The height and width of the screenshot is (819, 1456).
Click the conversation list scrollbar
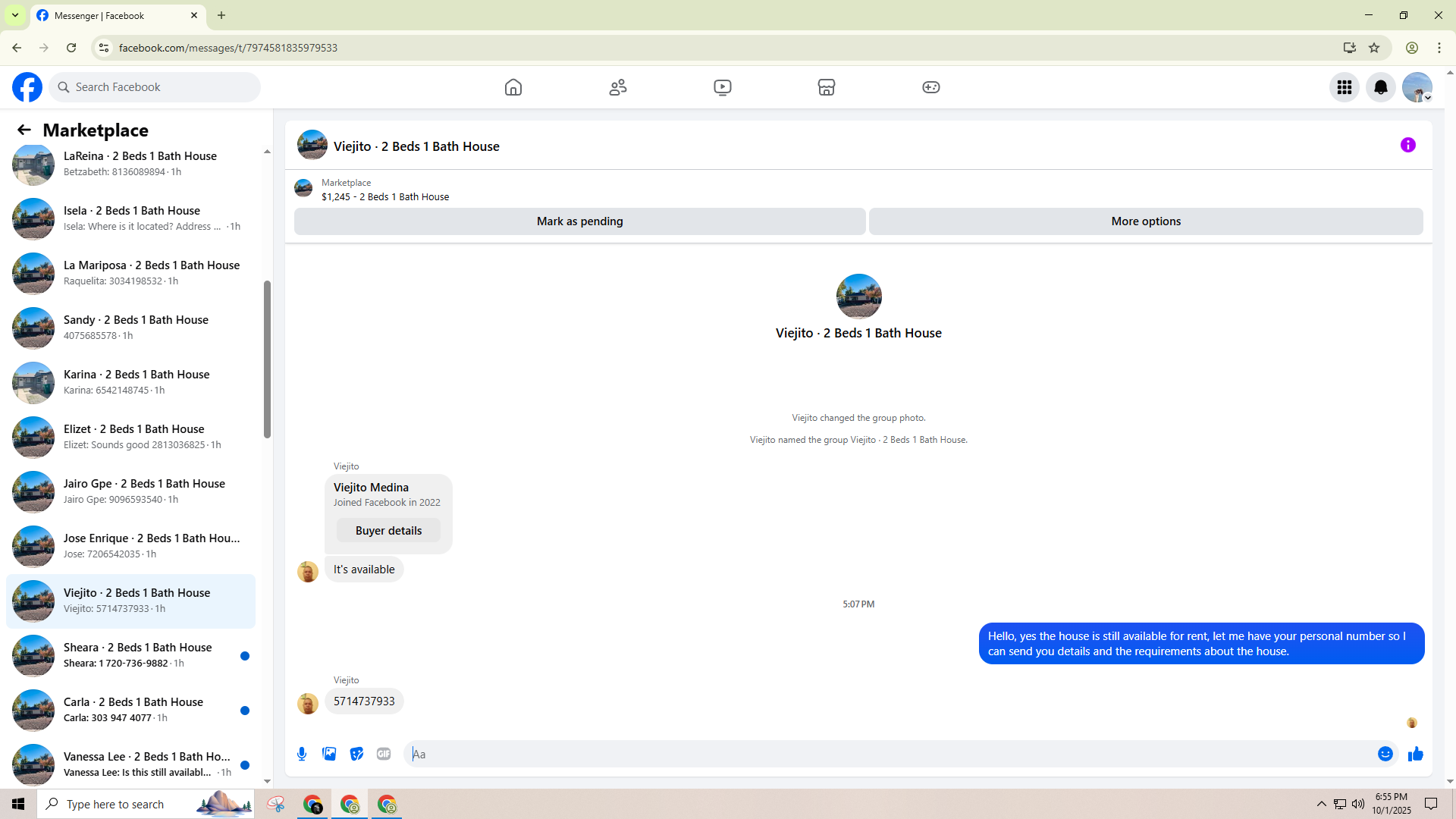[x=267, y=359]
